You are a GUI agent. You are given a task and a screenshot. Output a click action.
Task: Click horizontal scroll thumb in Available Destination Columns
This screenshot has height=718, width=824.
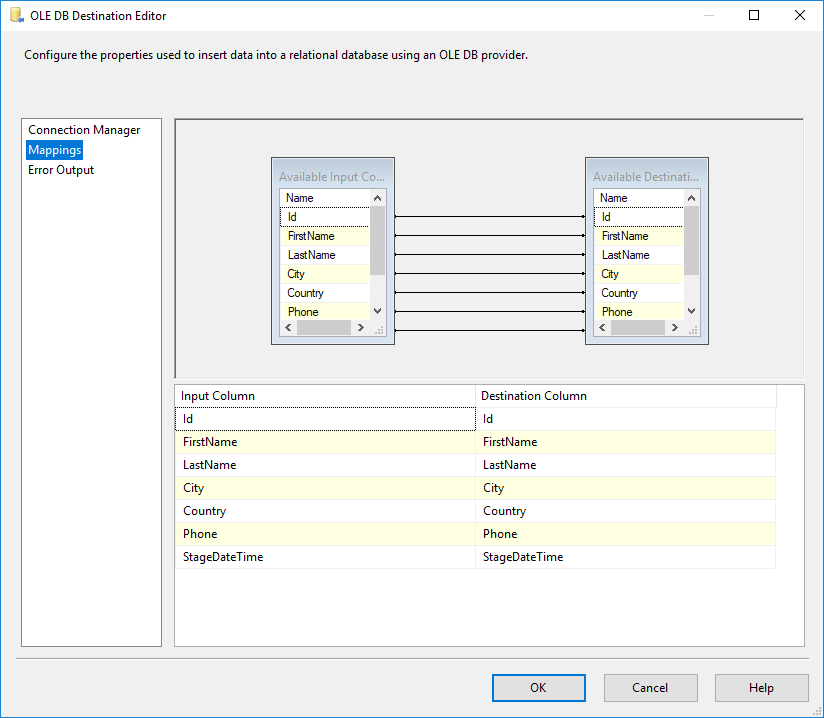(638, 327)
